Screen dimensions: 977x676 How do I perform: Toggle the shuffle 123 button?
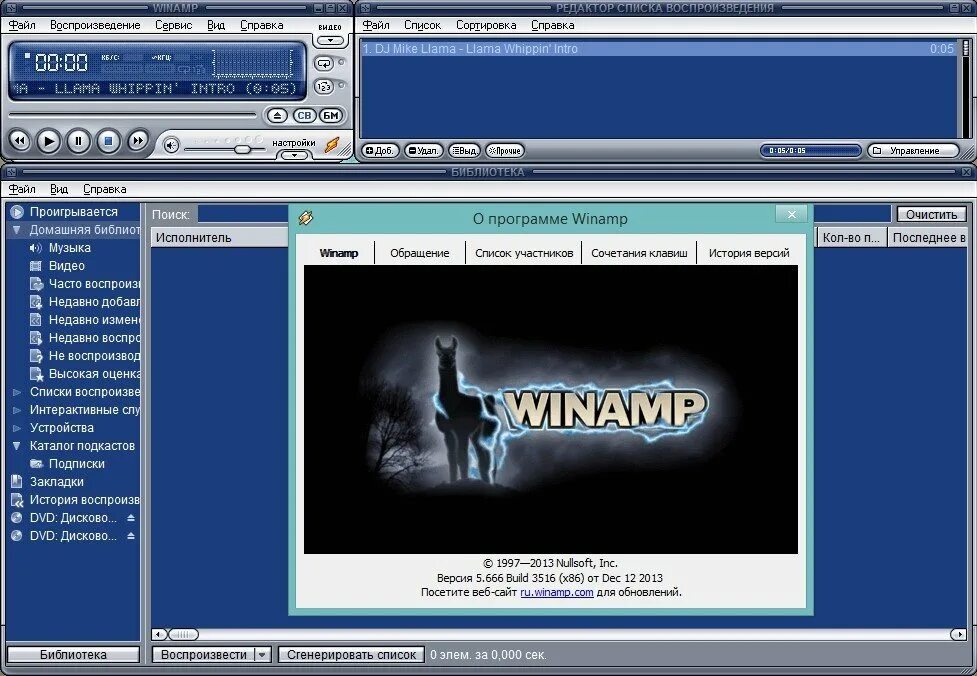pos(324,87)
